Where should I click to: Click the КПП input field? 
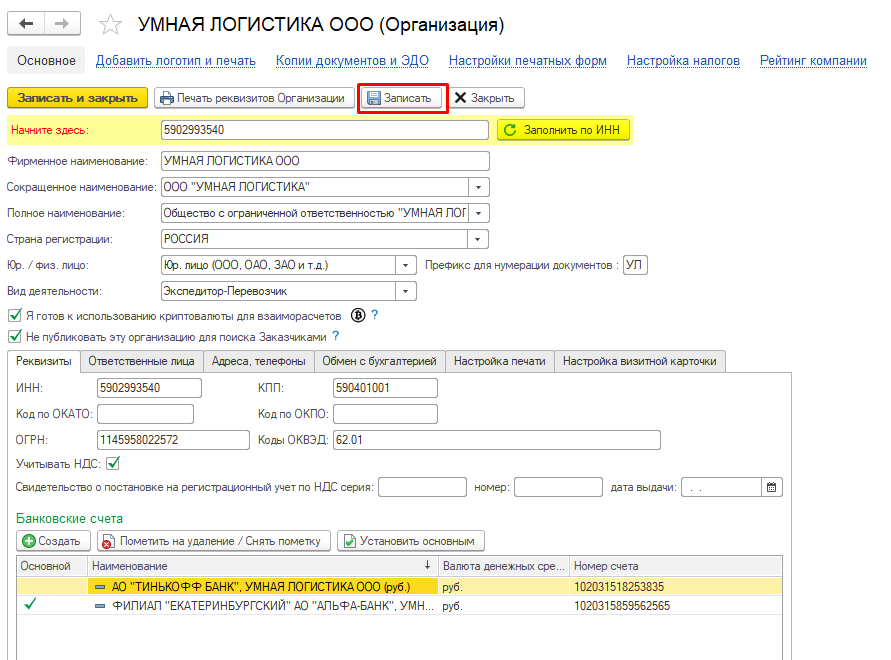pos(385,388)
